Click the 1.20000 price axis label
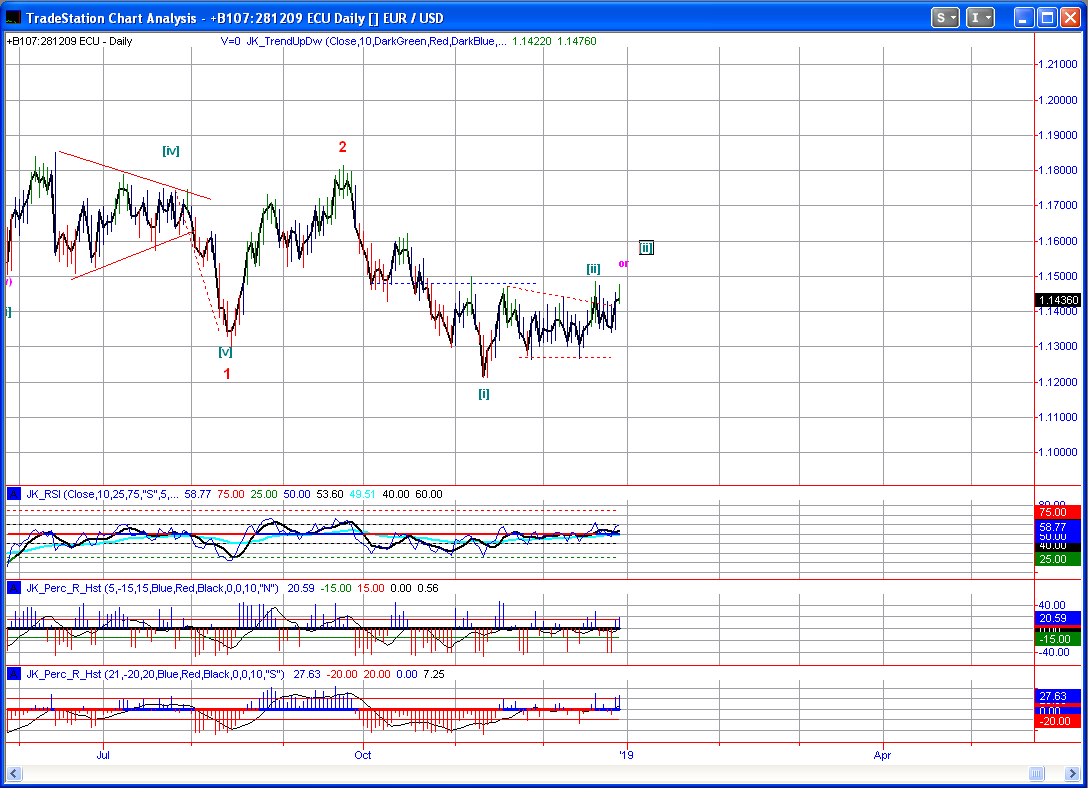Image resolution: width=1088 pixels, height=788 pixels. tap(1057, 100)
